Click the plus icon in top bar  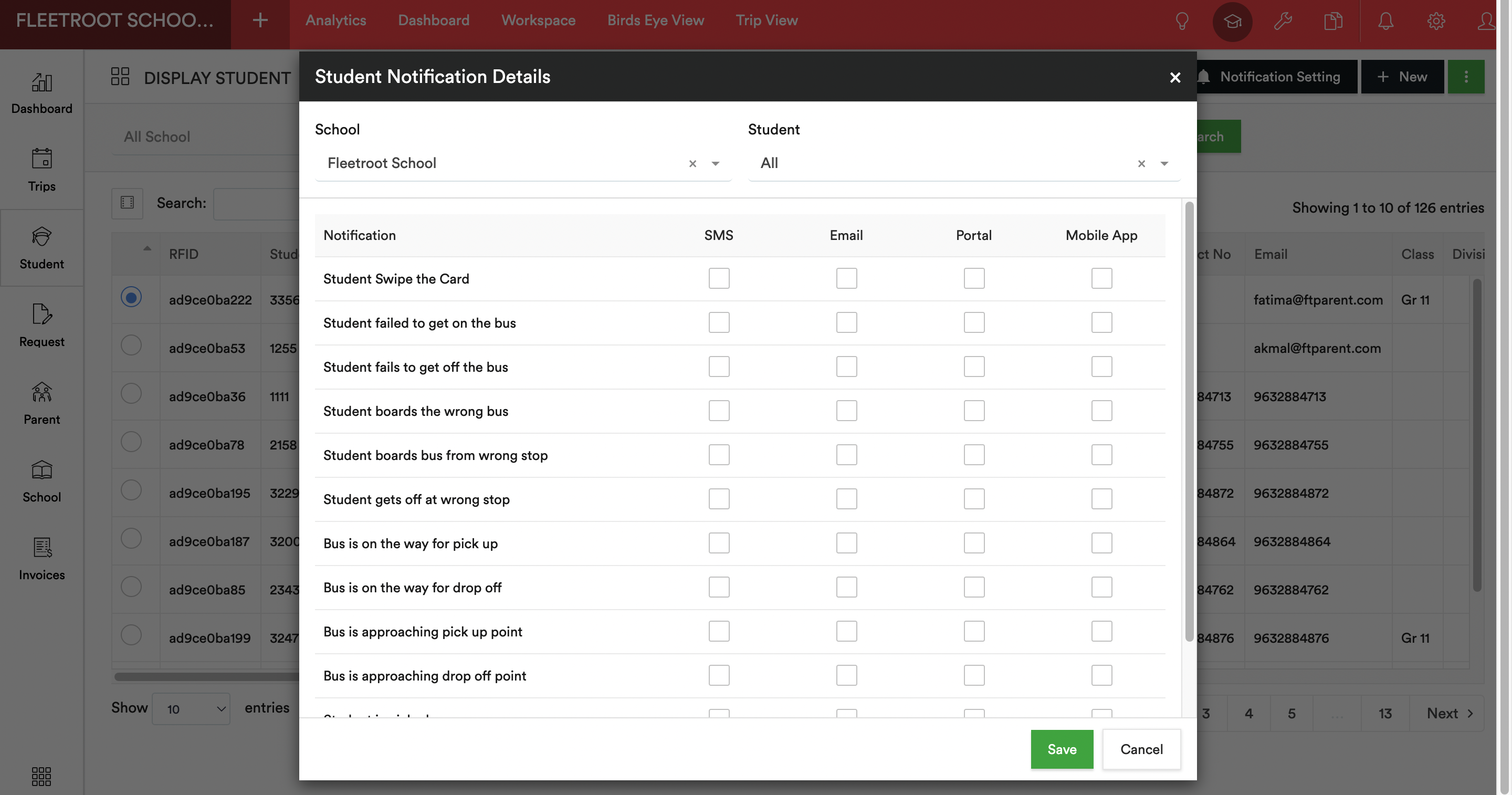(260, 20)
